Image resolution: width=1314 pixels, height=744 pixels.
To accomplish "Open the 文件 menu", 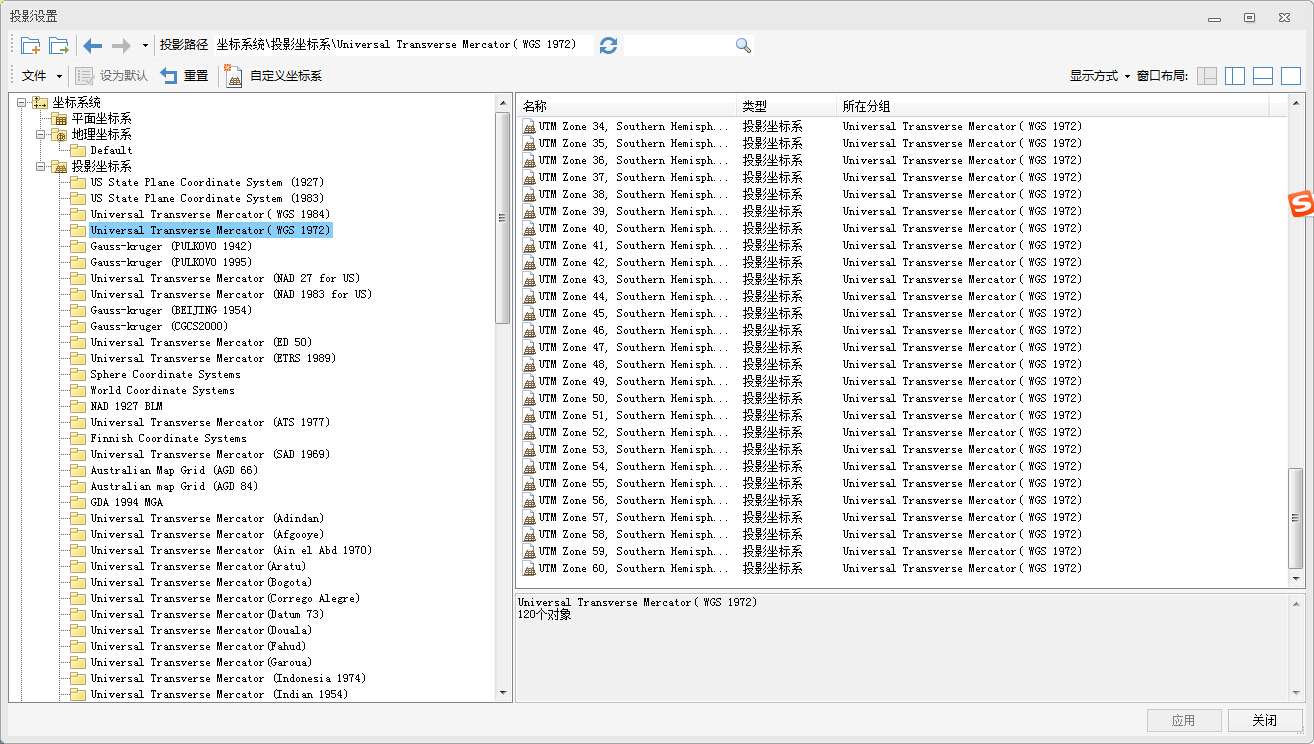I will pyautogui.click(x=41, y=76).
